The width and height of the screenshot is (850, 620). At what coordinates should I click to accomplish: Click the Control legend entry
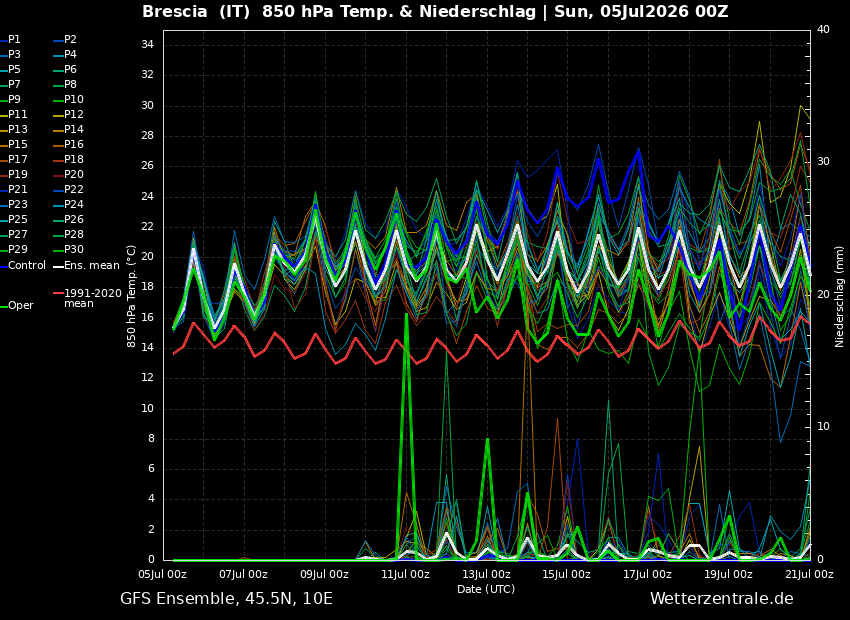click(x=23, y=266)
